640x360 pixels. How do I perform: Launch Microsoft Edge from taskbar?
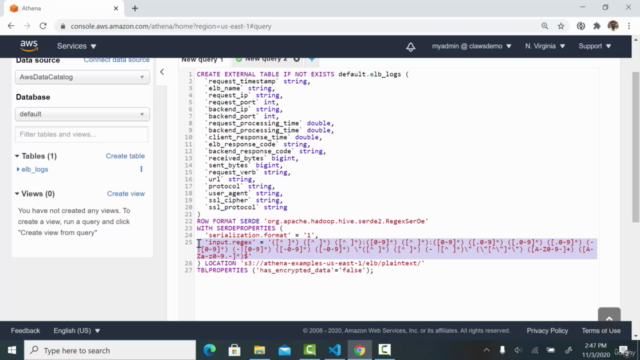click(209, 350)
